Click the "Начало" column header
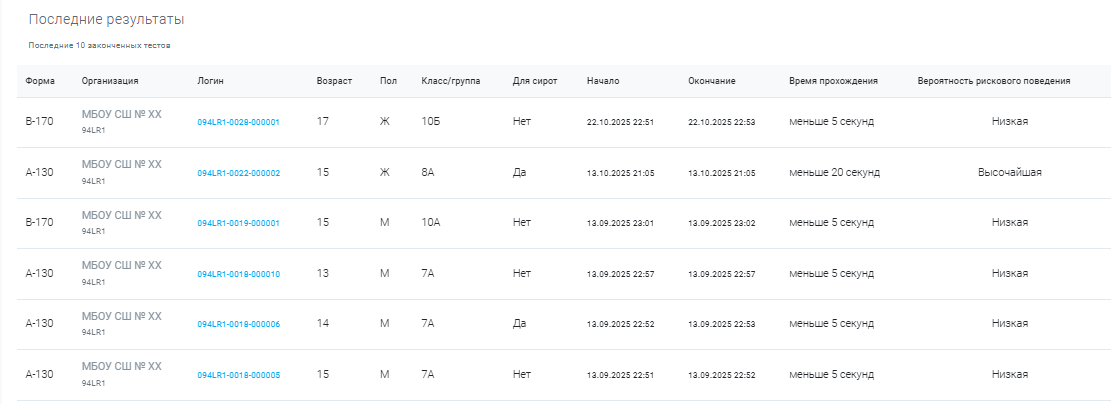 (x=604, y=81)
